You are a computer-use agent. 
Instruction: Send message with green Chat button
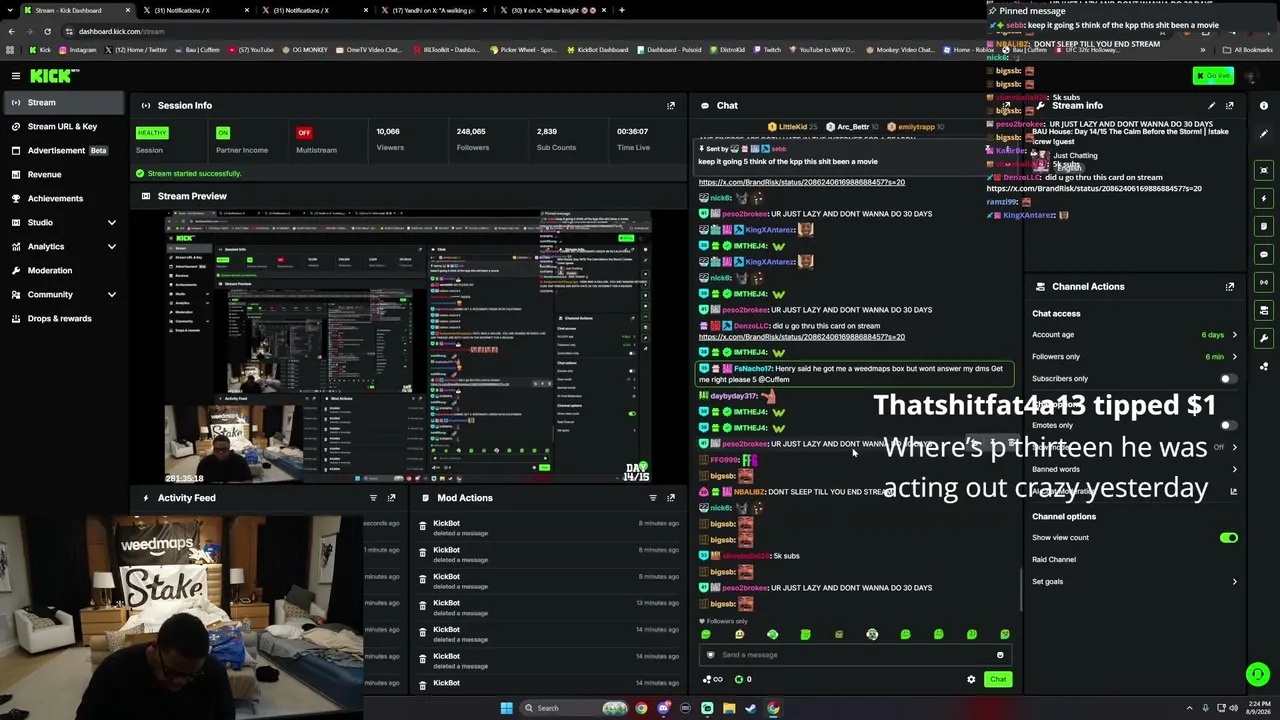point(998,680)
